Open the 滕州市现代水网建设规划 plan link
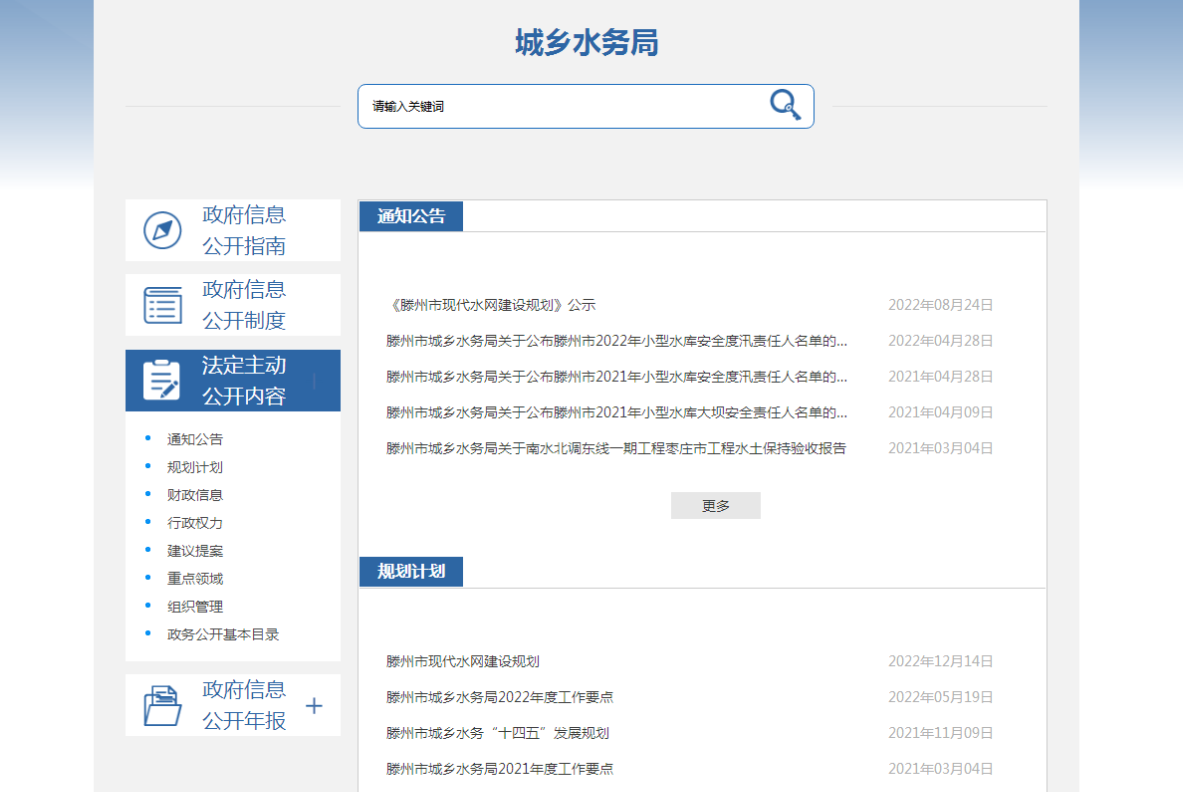1183x792 pixels. click(x=462, y=662)
